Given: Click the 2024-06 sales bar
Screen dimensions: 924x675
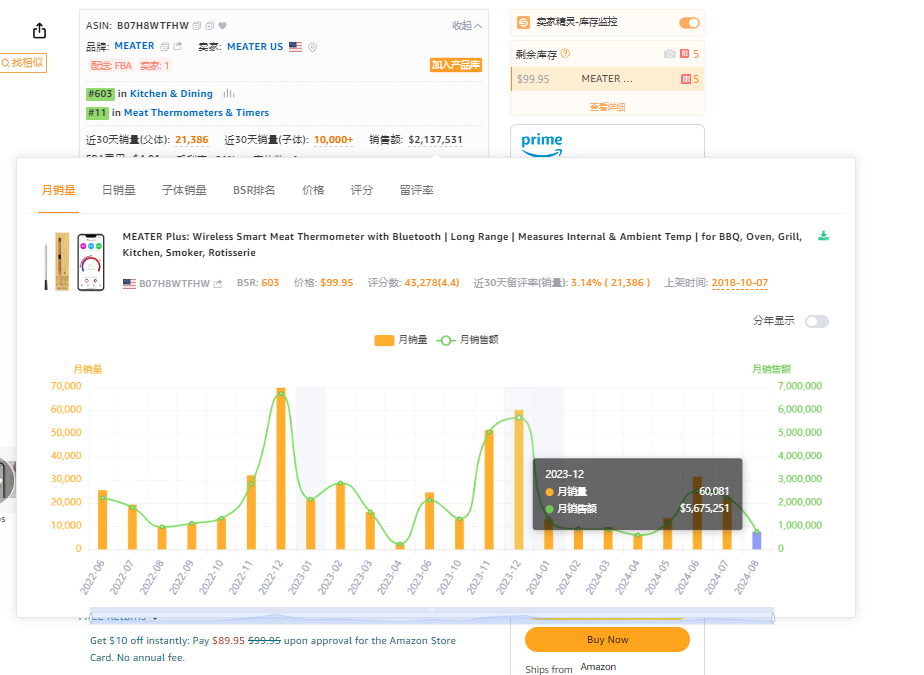Looking at the screenshot, I should [697, 513].
